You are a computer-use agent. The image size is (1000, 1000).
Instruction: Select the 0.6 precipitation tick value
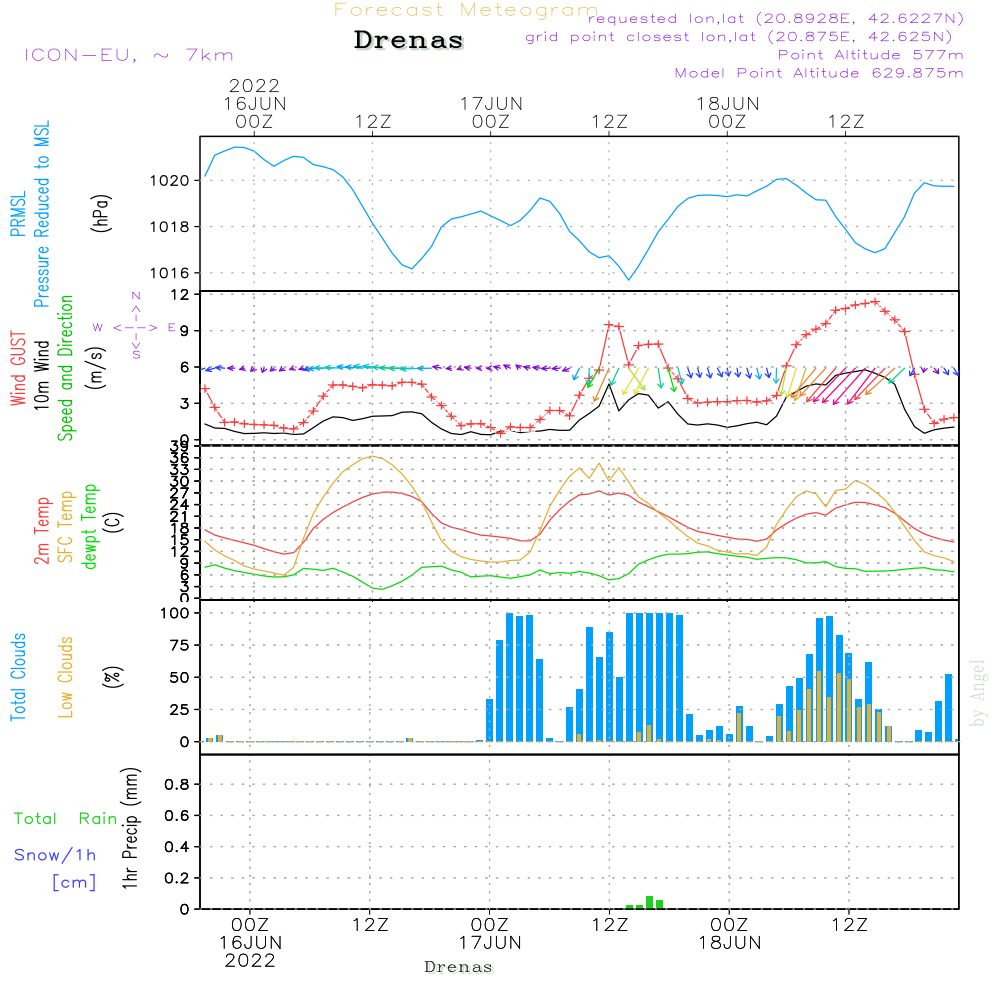[x=177, y=816]
